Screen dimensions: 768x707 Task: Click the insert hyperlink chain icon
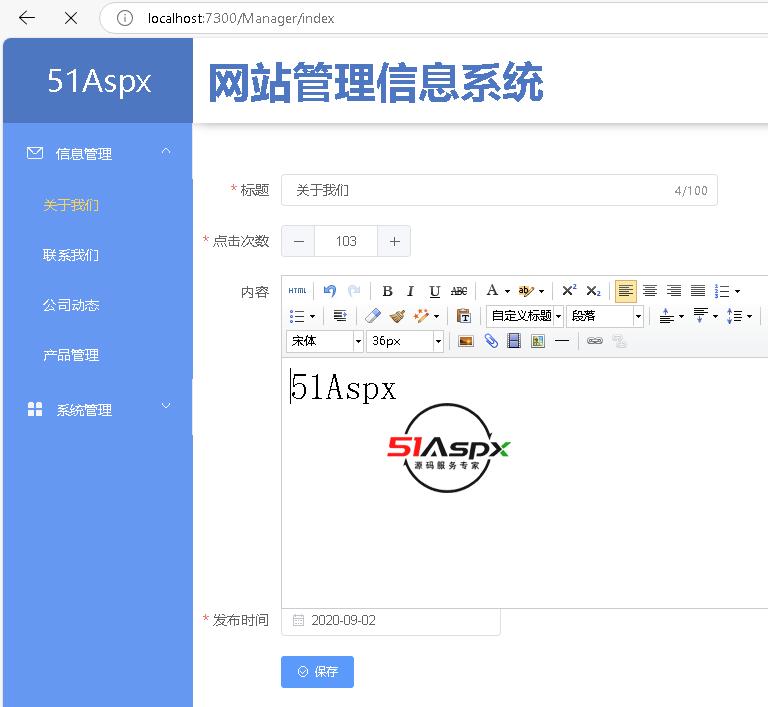coord(594,341)
